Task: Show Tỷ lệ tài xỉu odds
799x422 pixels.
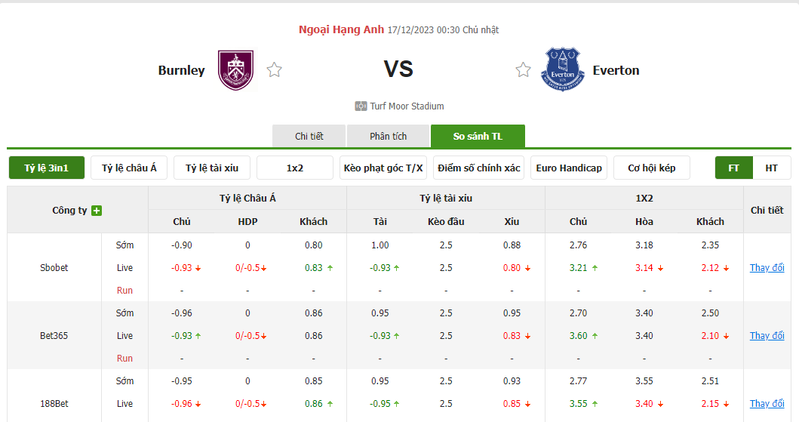Action: (212, 168)
